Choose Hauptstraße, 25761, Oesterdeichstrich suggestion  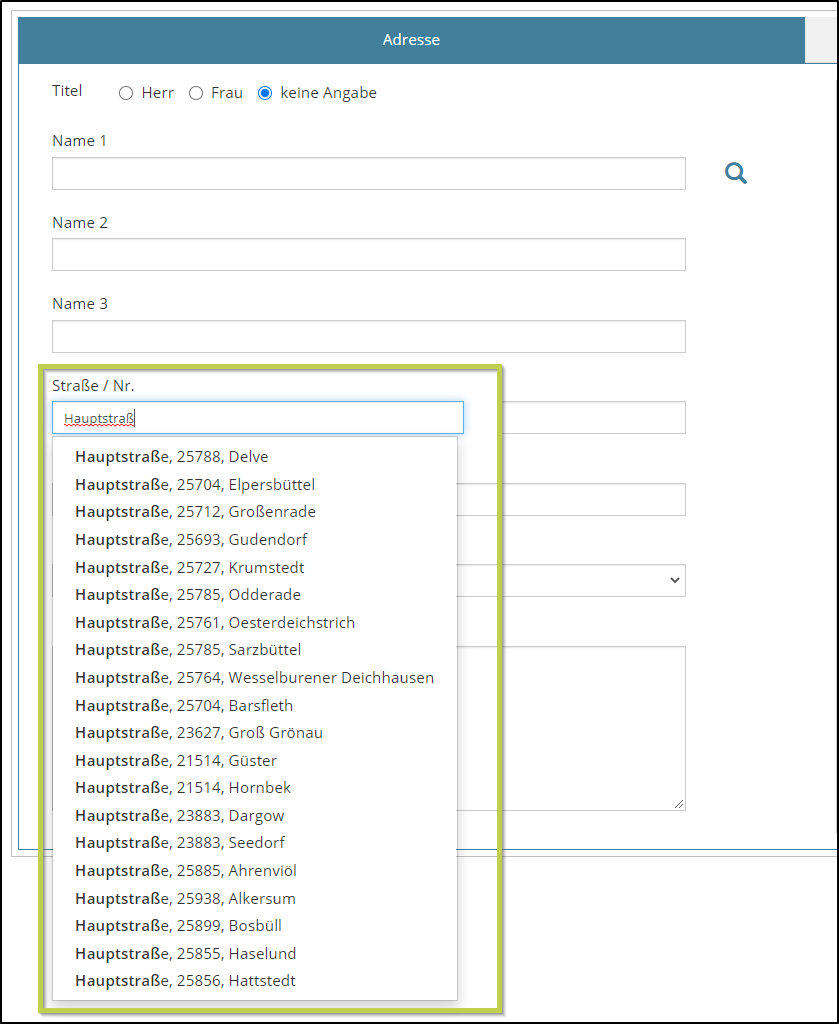click(214, 622)
